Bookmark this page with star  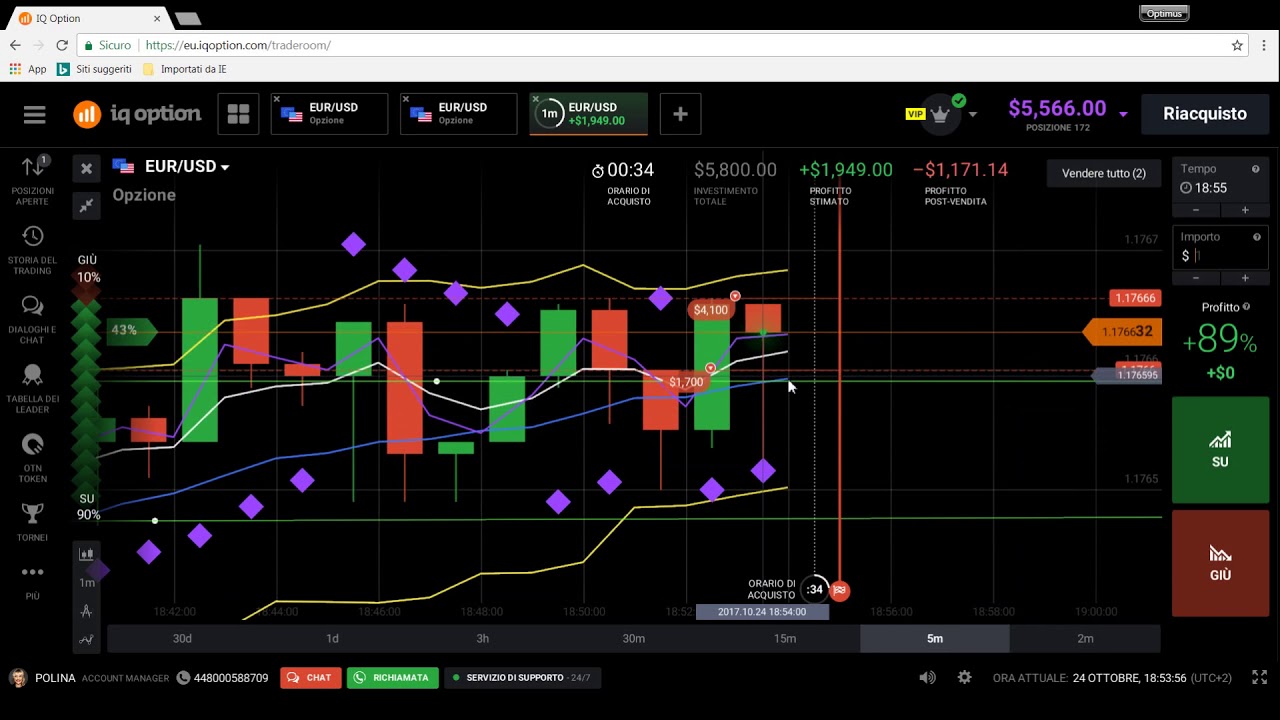(1237, 45)
